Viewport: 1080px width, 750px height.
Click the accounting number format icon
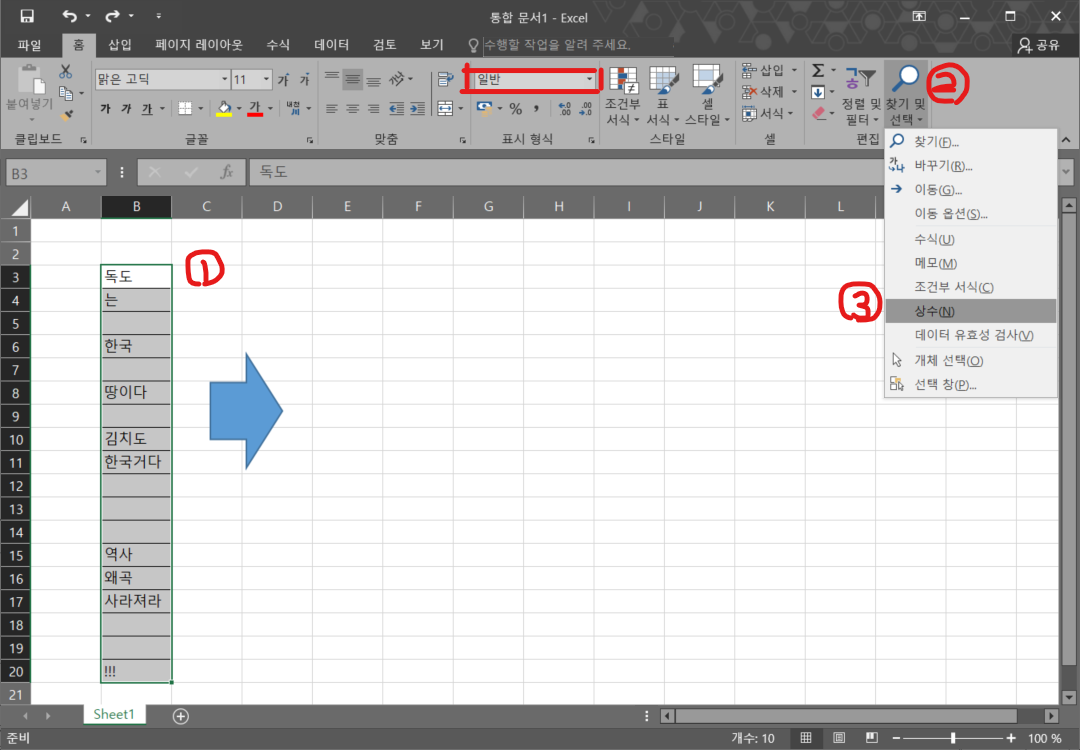pos(484,109)
